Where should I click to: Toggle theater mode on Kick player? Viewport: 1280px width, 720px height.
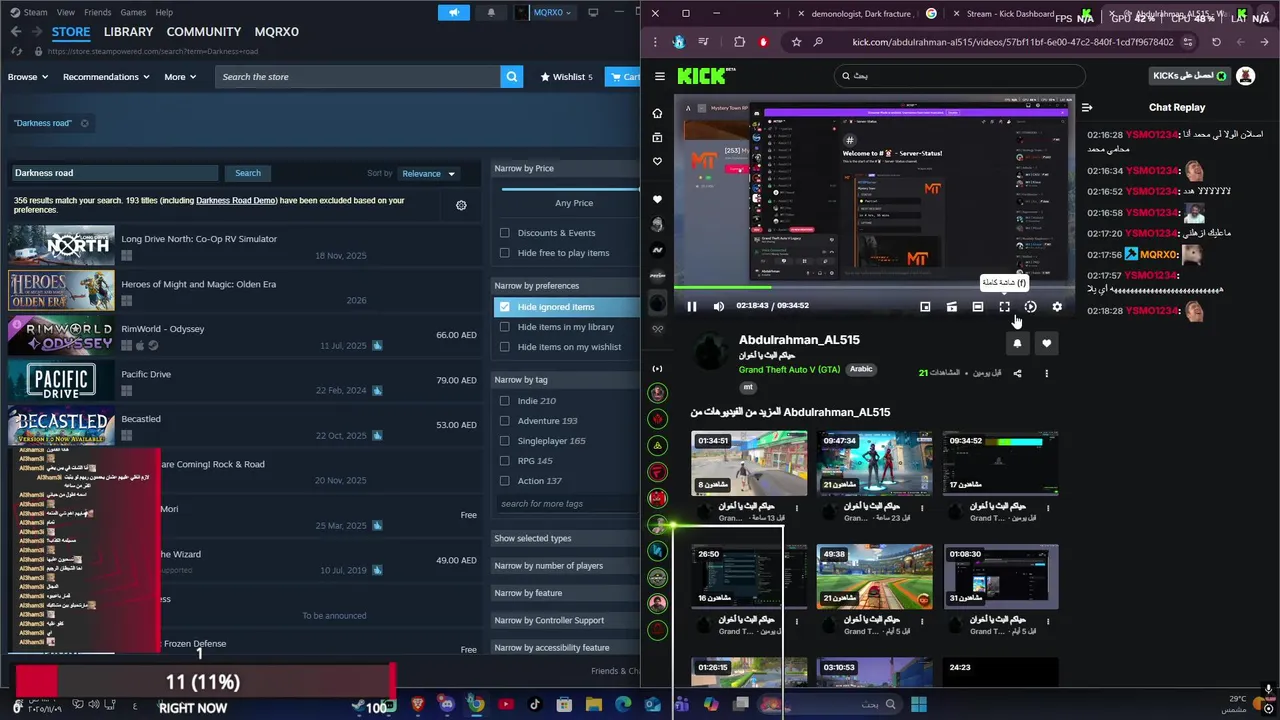[x=978, y=307]
